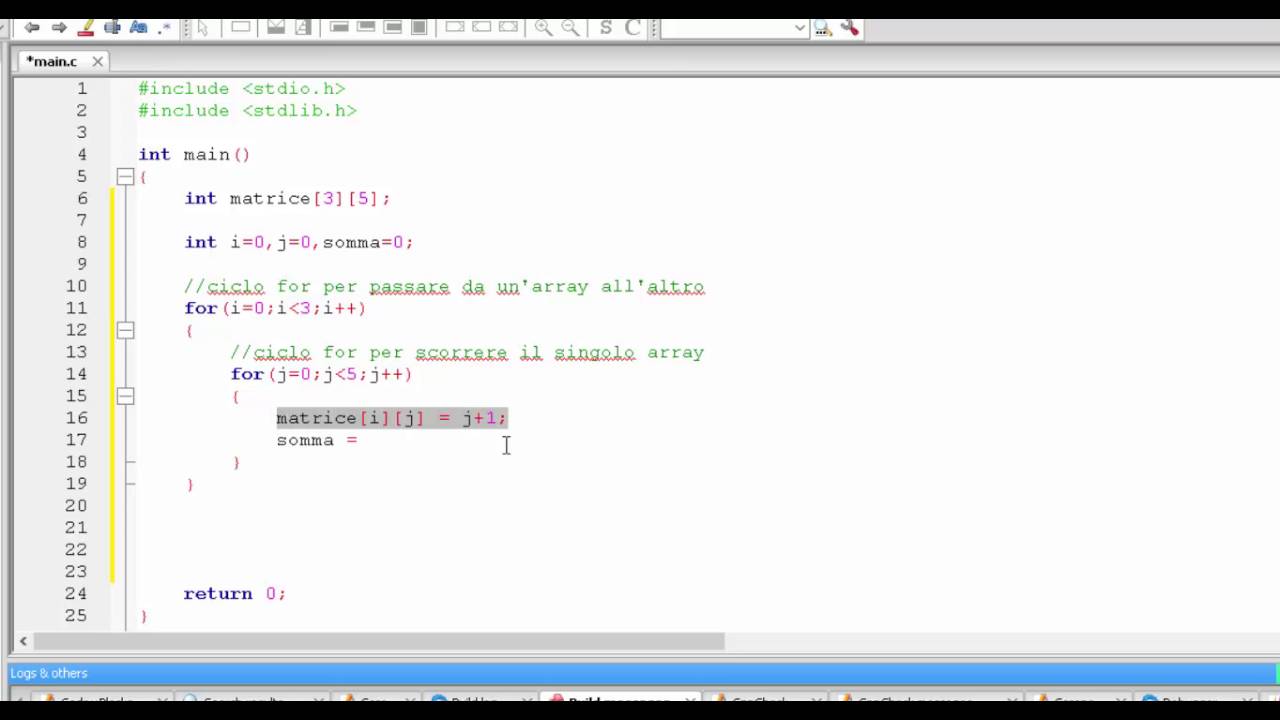This screenshot has width=1280, height=720.
Task: Click the middle outlined box icon before zoom
Action: pyautogui.click(x=481, y=28)
